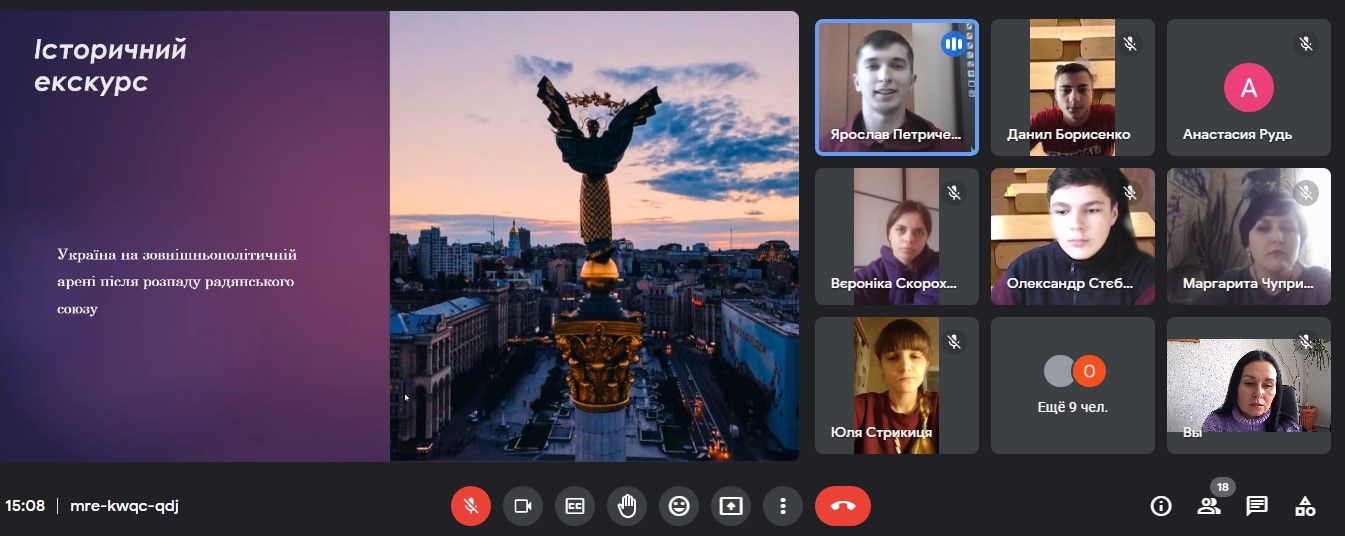Click the Юля Стрикиця video tile
Screen dimensions: 1345x536
[896, 385]
